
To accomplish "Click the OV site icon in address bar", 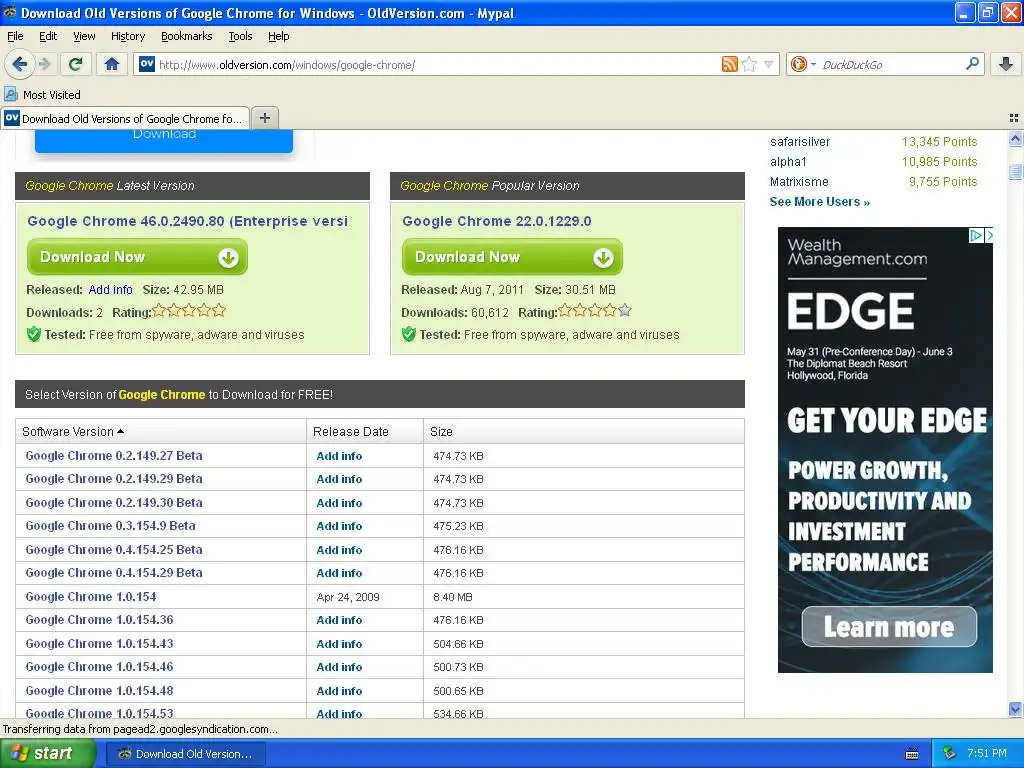I will tap(147, 64).
